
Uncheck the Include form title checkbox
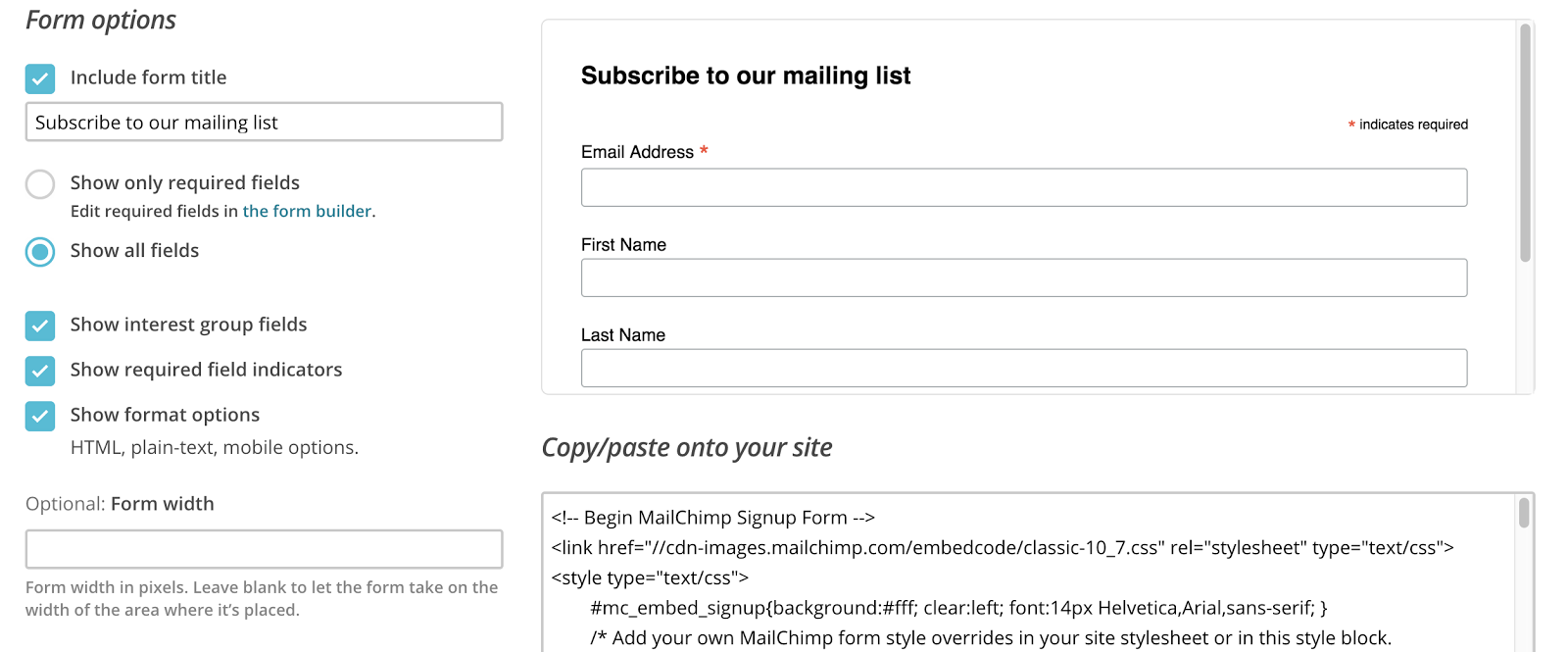[40, 78]
